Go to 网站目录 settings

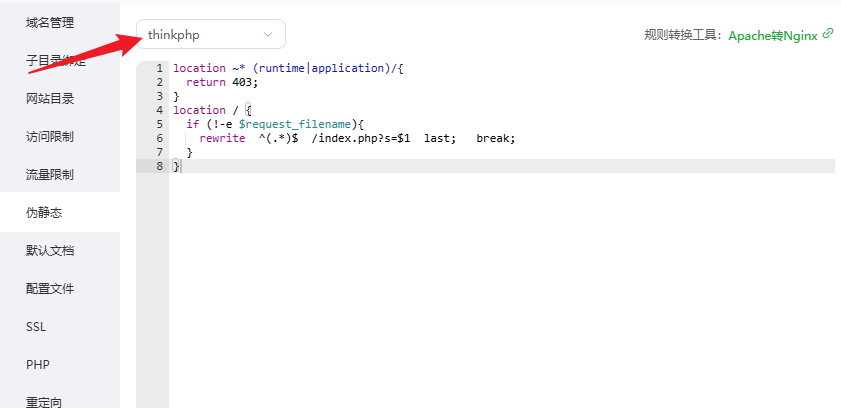point(49,98)
